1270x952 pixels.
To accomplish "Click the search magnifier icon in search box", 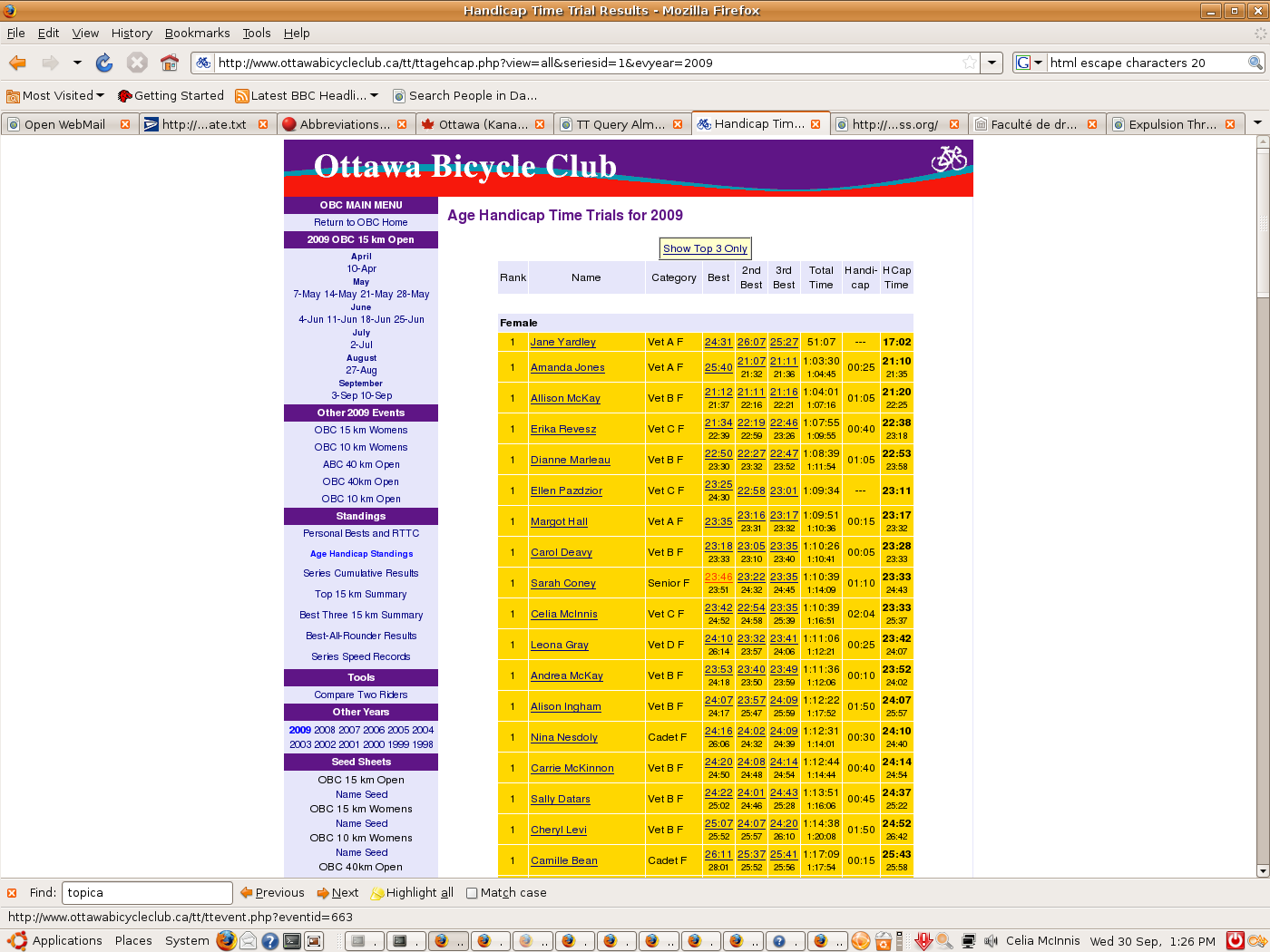I will point(1255,63).
